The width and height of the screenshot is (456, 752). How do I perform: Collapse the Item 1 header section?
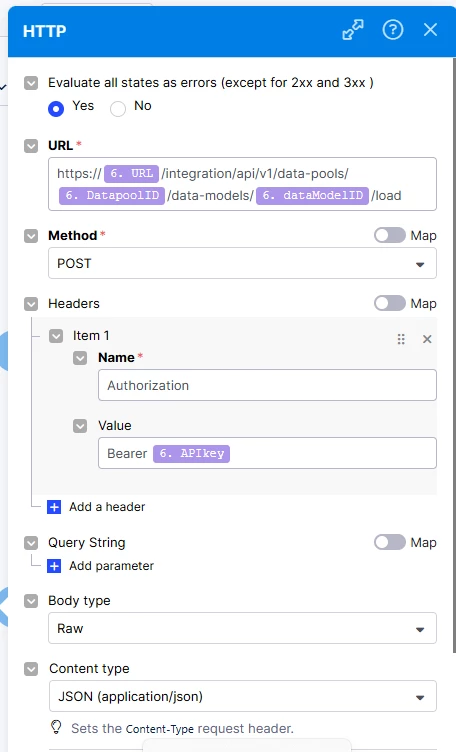point(56,336)
